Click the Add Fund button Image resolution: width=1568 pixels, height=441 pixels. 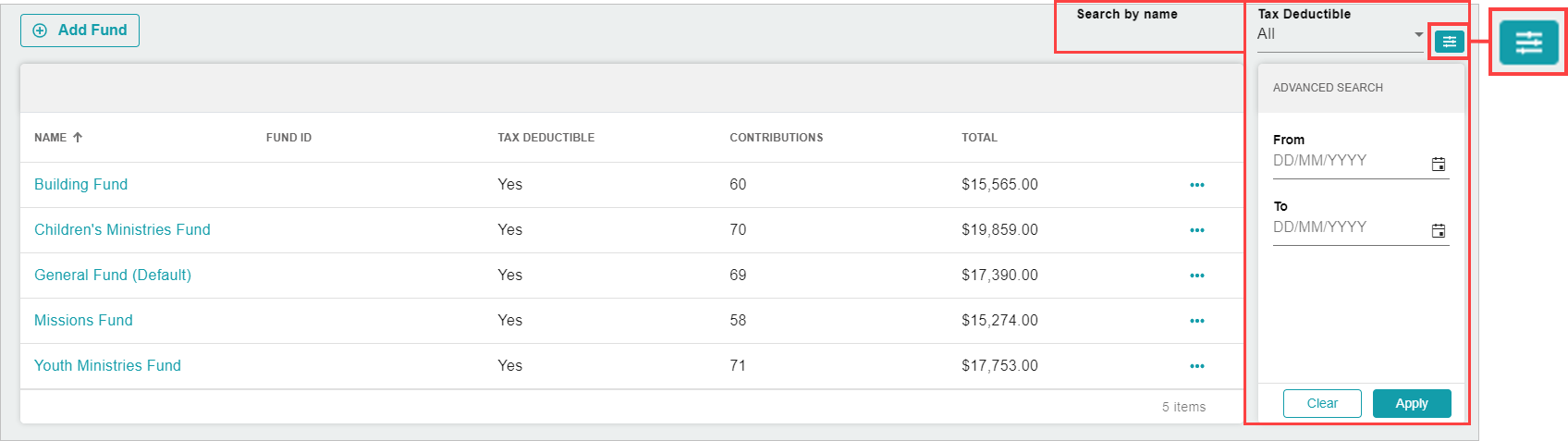[x=80, y=31]
